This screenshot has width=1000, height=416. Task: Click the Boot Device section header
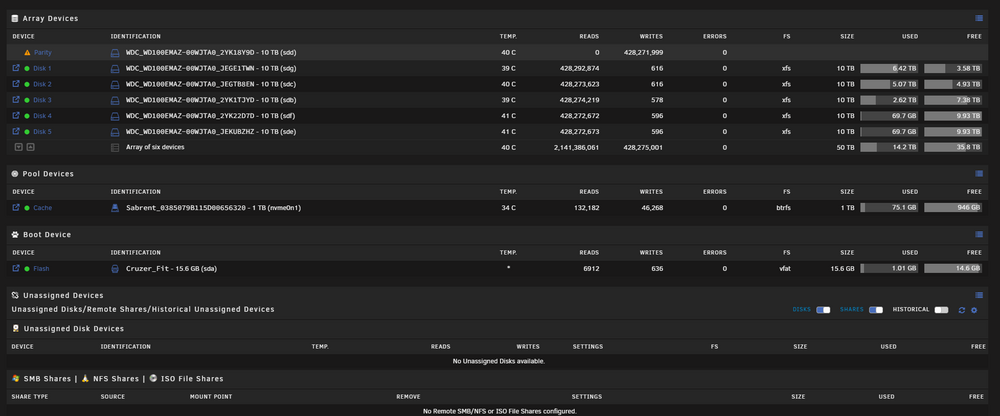[x=47, y=235]
